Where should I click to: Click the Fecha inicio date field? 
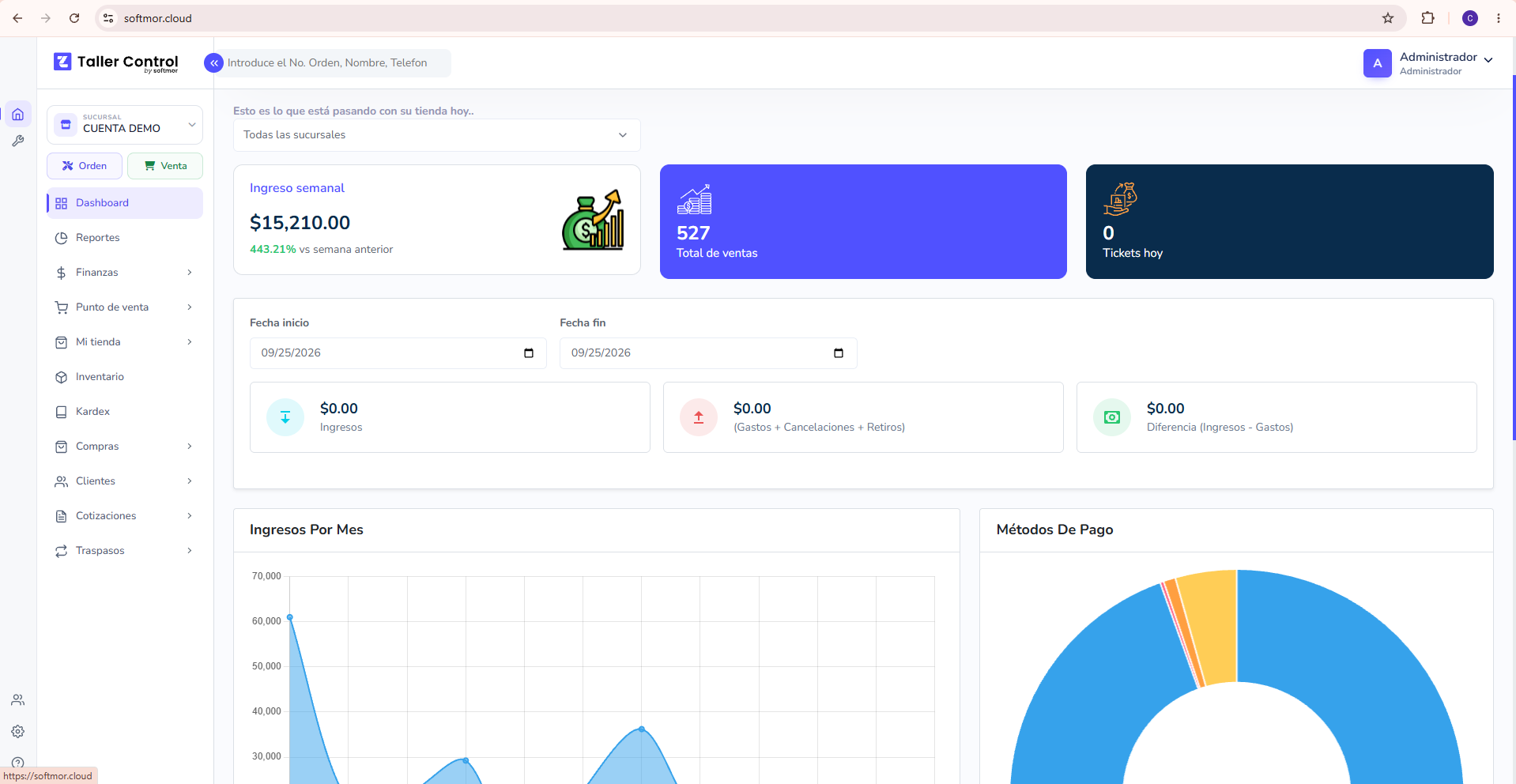click(398, 353)
